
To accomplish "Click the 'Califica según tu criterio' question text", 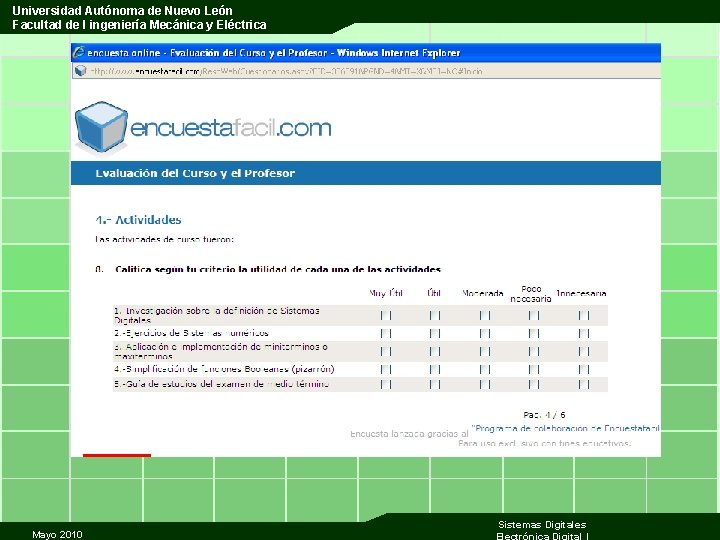I will pos(278,269).
